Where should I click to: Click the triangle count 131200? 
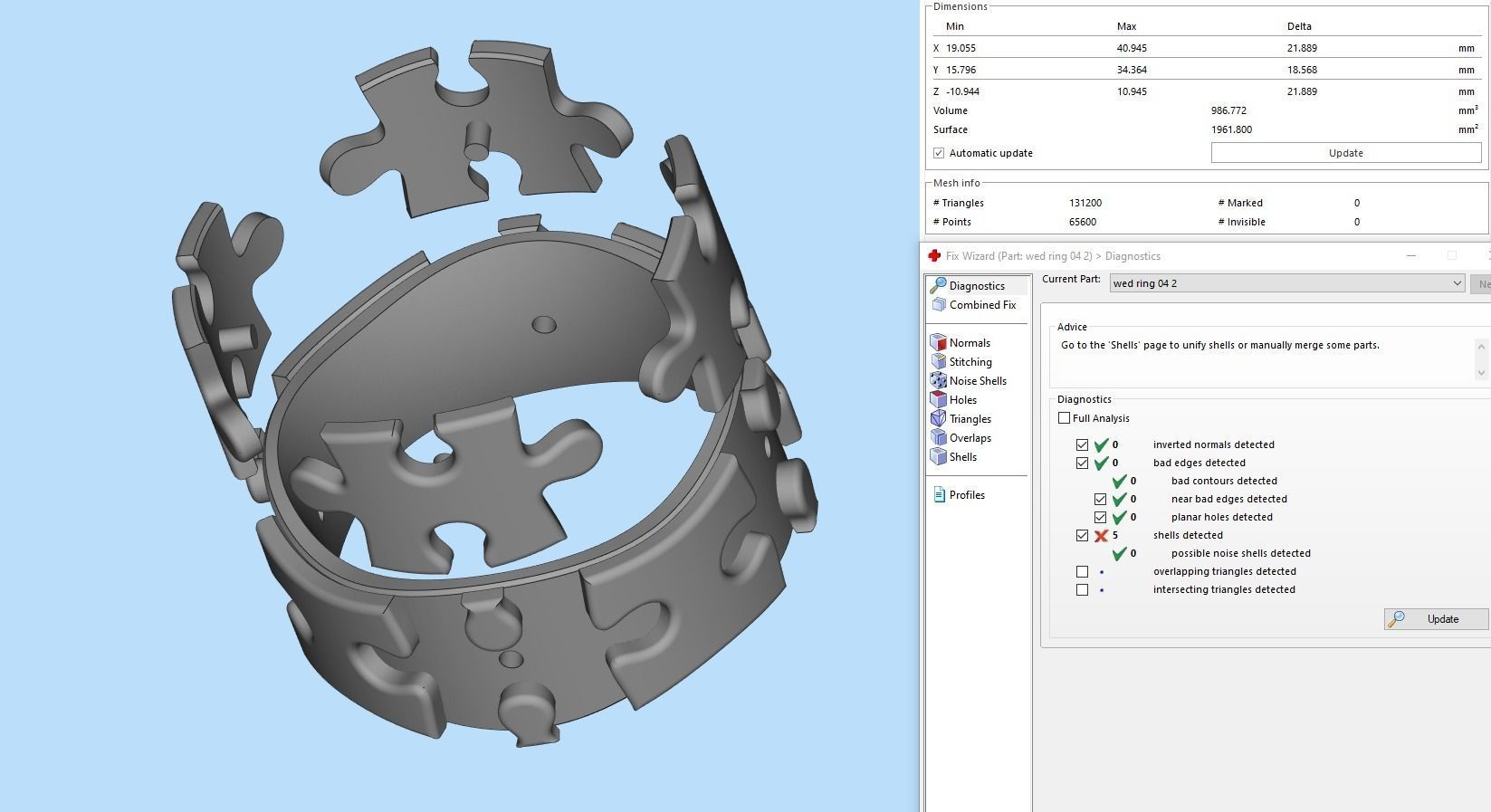tap(1085, 203)
